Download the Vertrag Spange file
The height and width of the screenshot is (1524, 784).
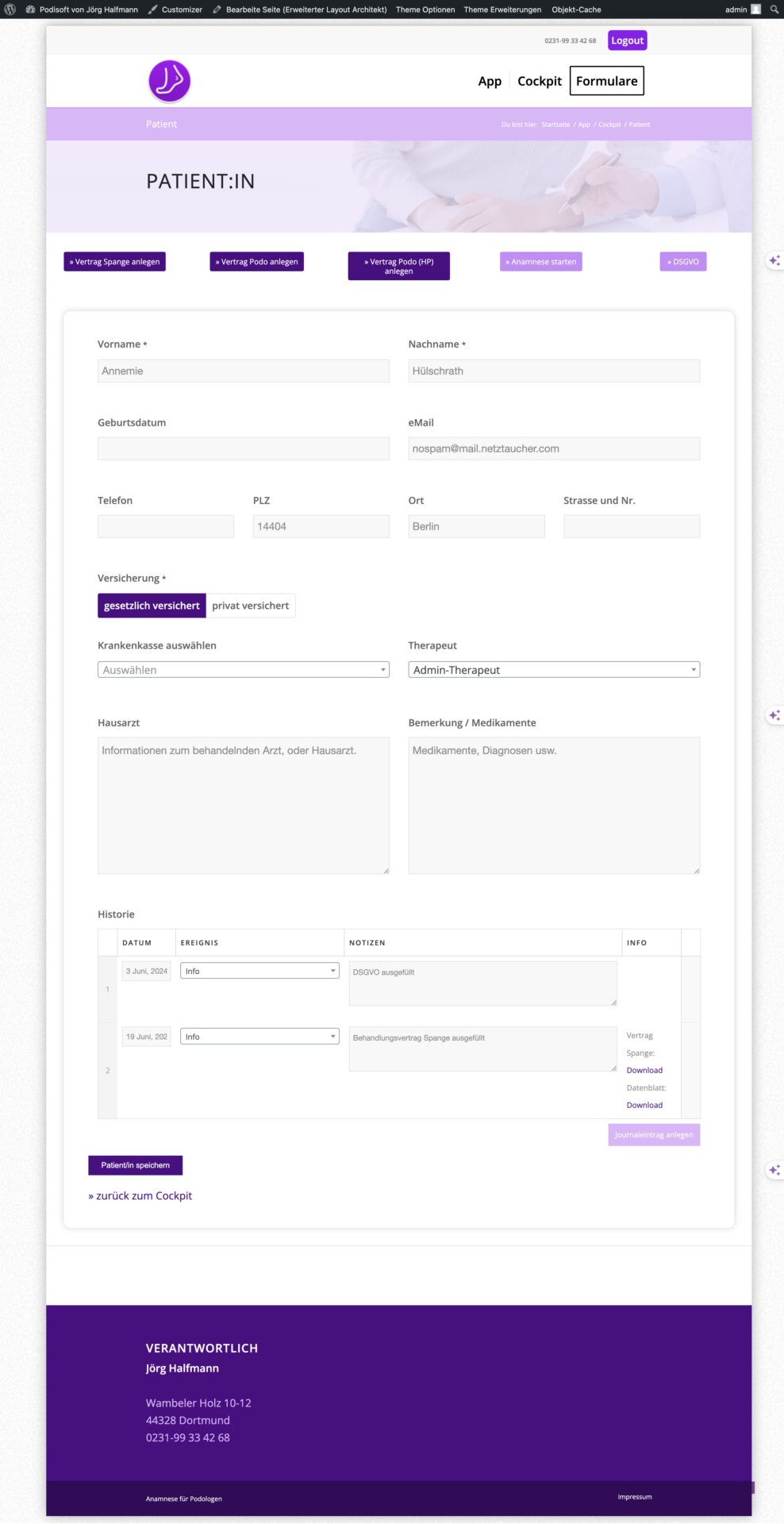pos(644,1070)
